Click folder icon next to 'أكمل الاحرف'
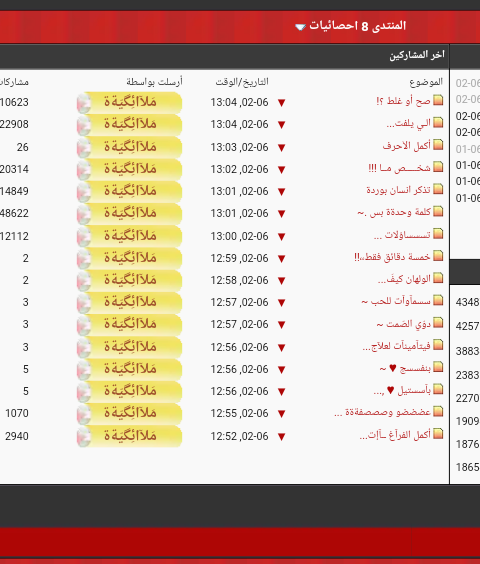The image size is (480, 564). click(x=438, y=145)
